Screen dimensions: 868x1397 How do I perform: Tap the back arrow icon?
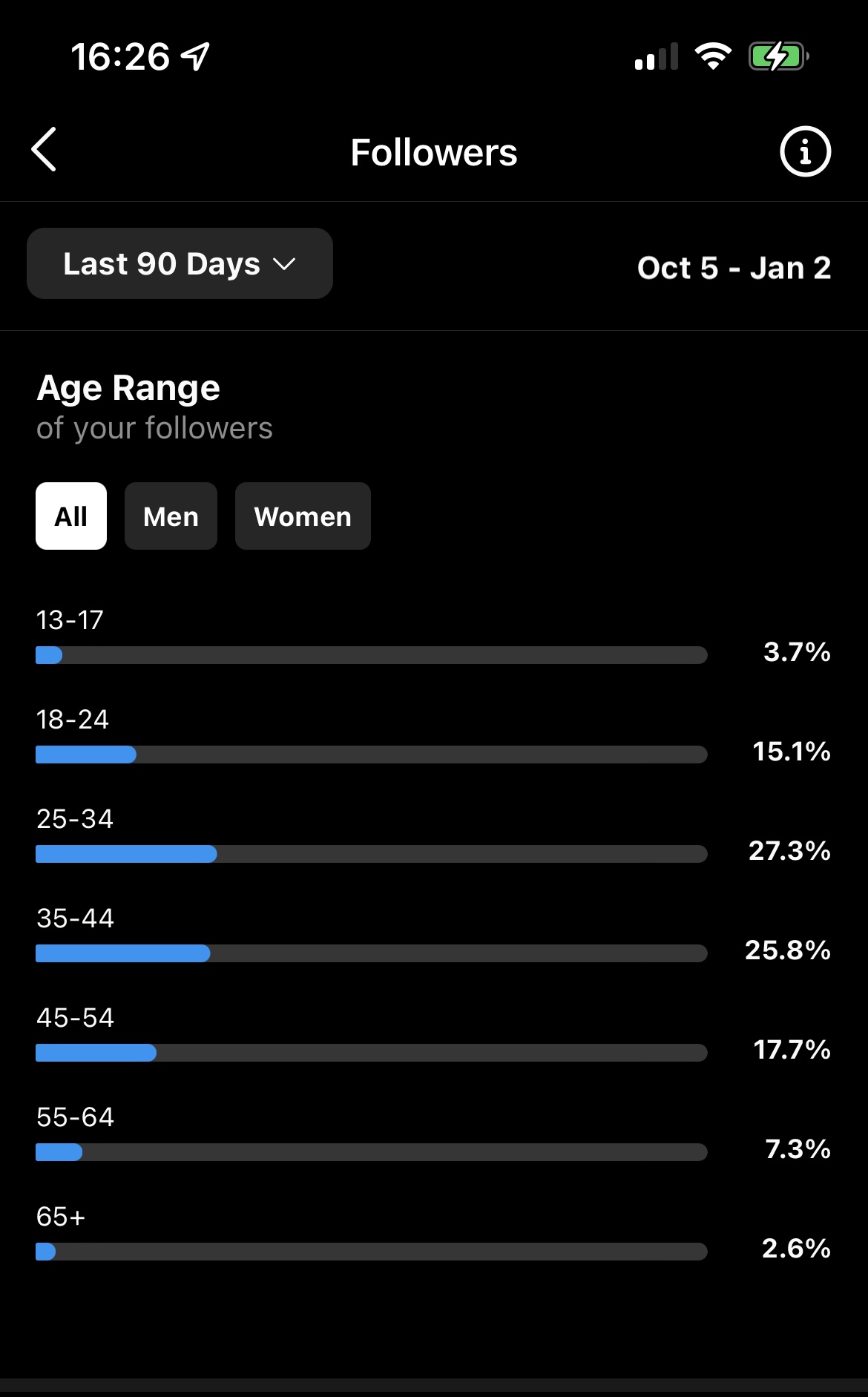coord(44,149)
